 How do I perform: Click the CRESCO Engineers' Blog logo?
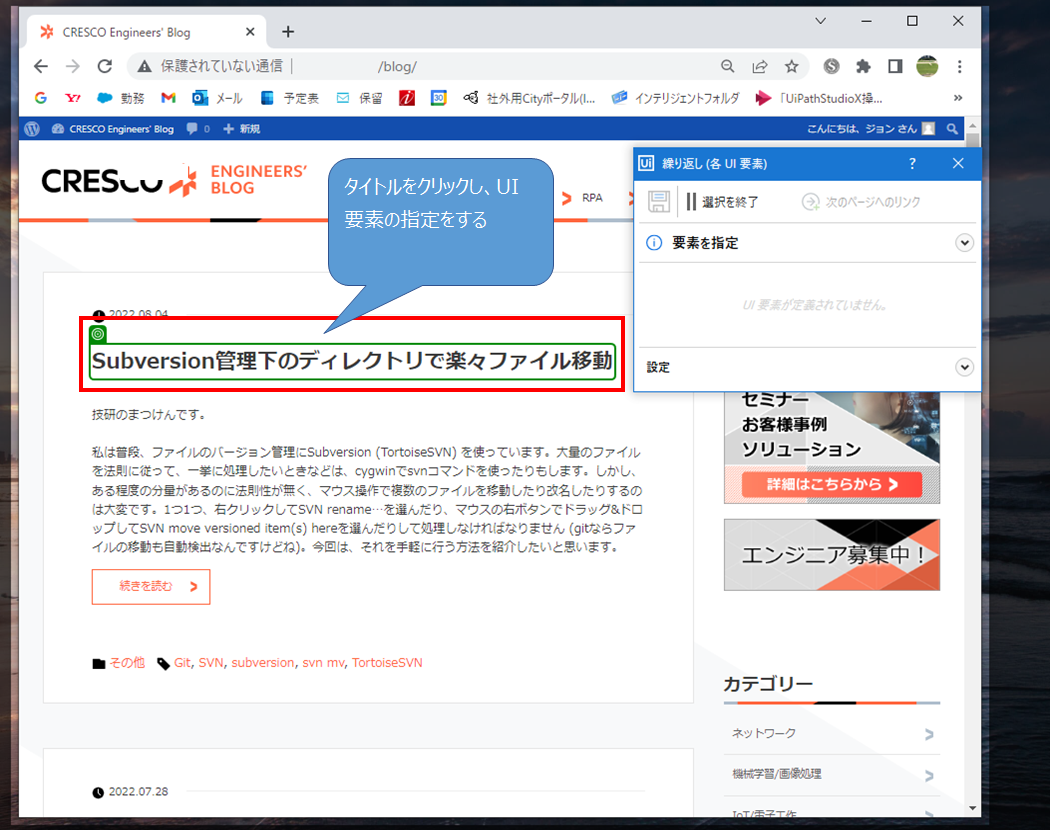click(x=174, y=181)
